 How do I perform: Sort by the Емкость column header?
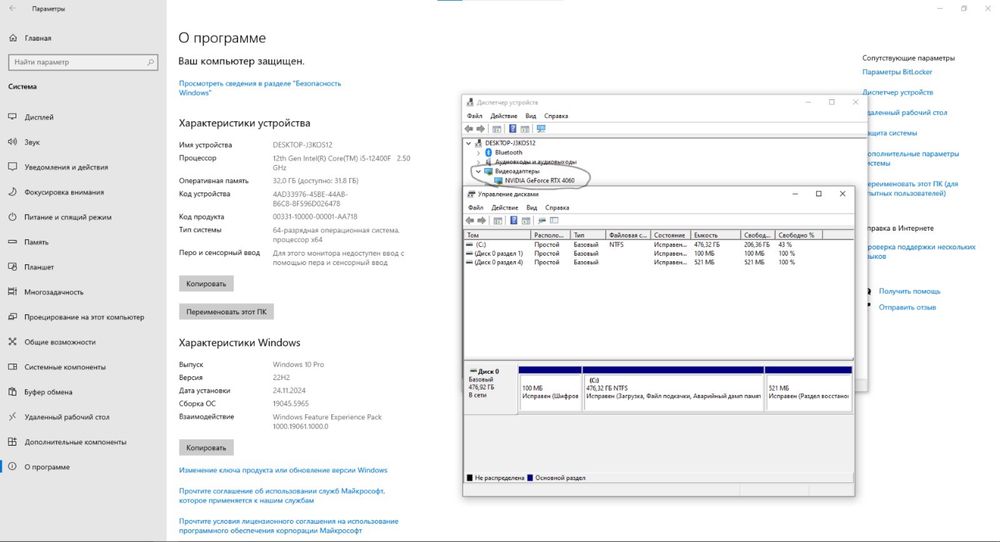pos(716,235)
